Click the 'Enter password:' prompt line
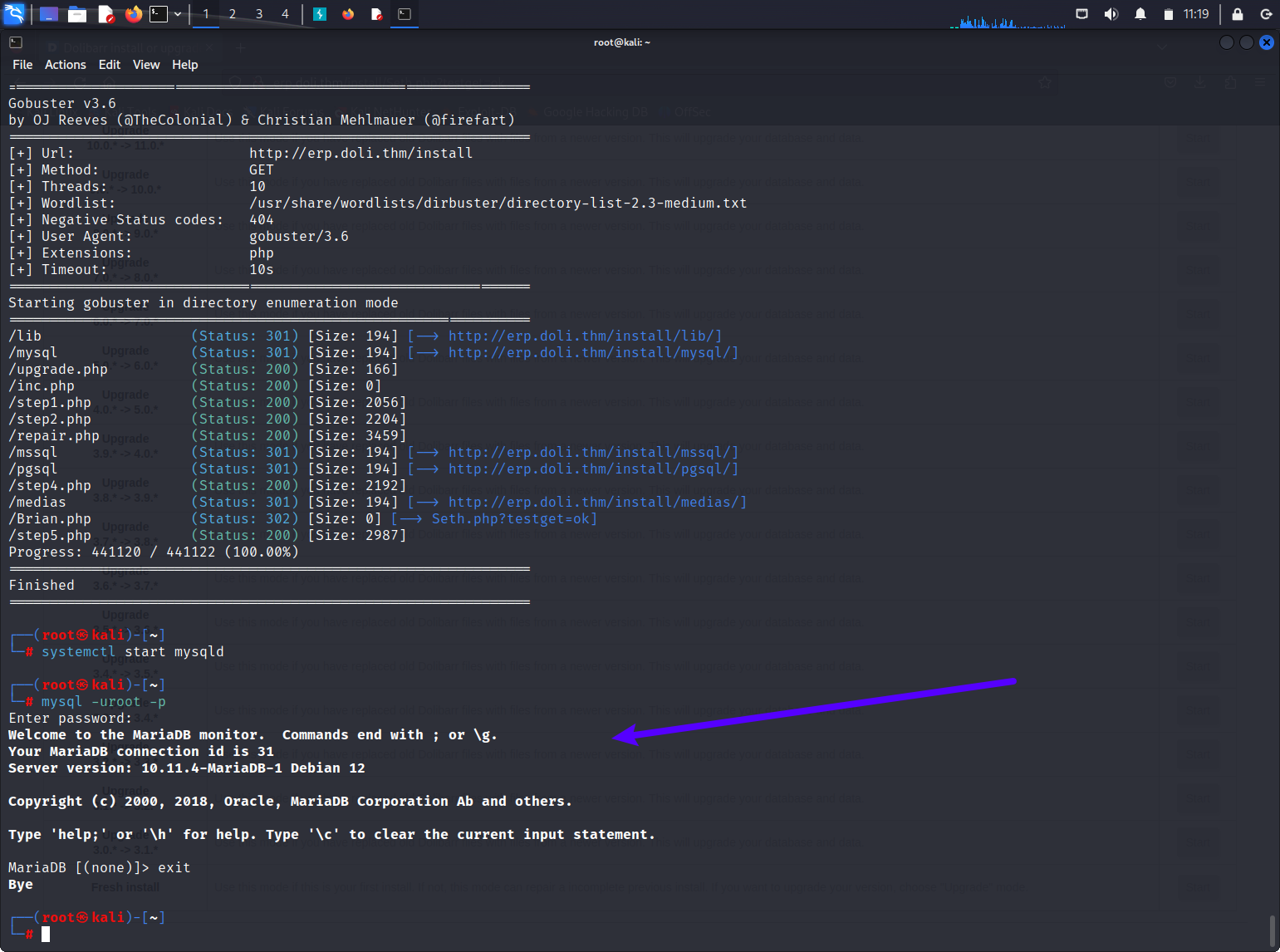Image resolution: width=1280 pixels, height=952 pixels. click(x=71, y=719)
